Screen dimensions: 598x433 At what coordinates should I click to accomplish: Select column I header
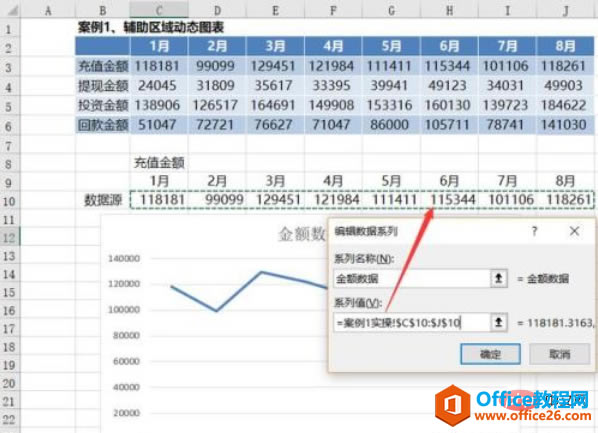point(507,10)
